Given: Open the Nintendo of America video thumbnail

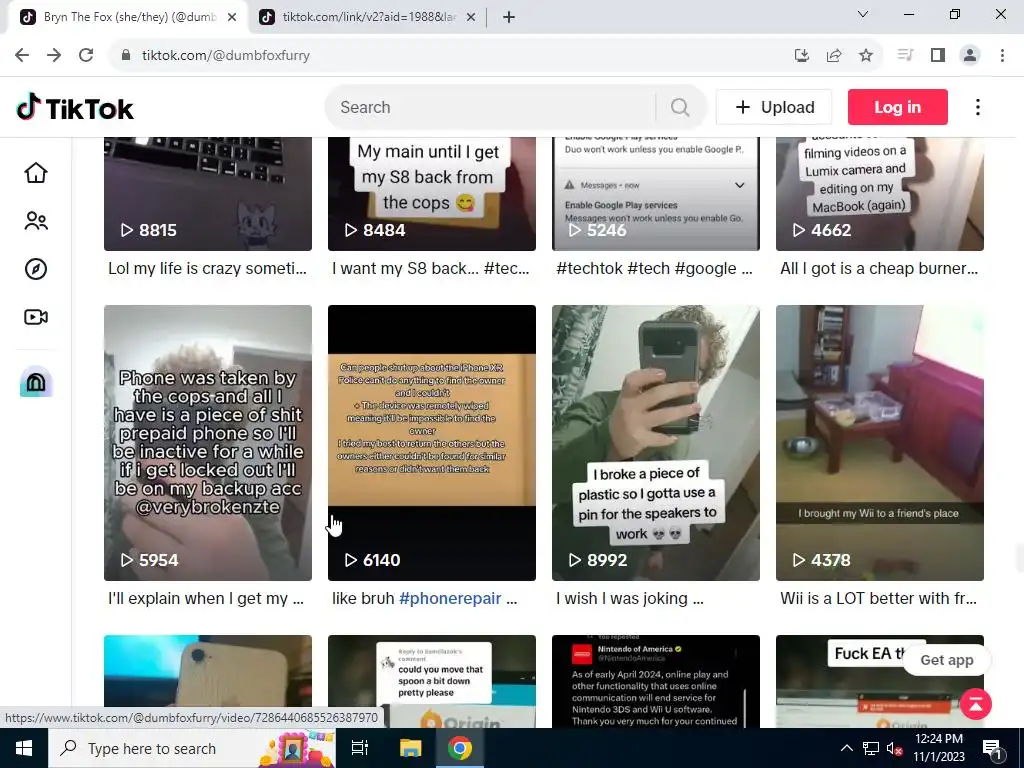Looking at the screenshot, I should (x=656, y=681).
